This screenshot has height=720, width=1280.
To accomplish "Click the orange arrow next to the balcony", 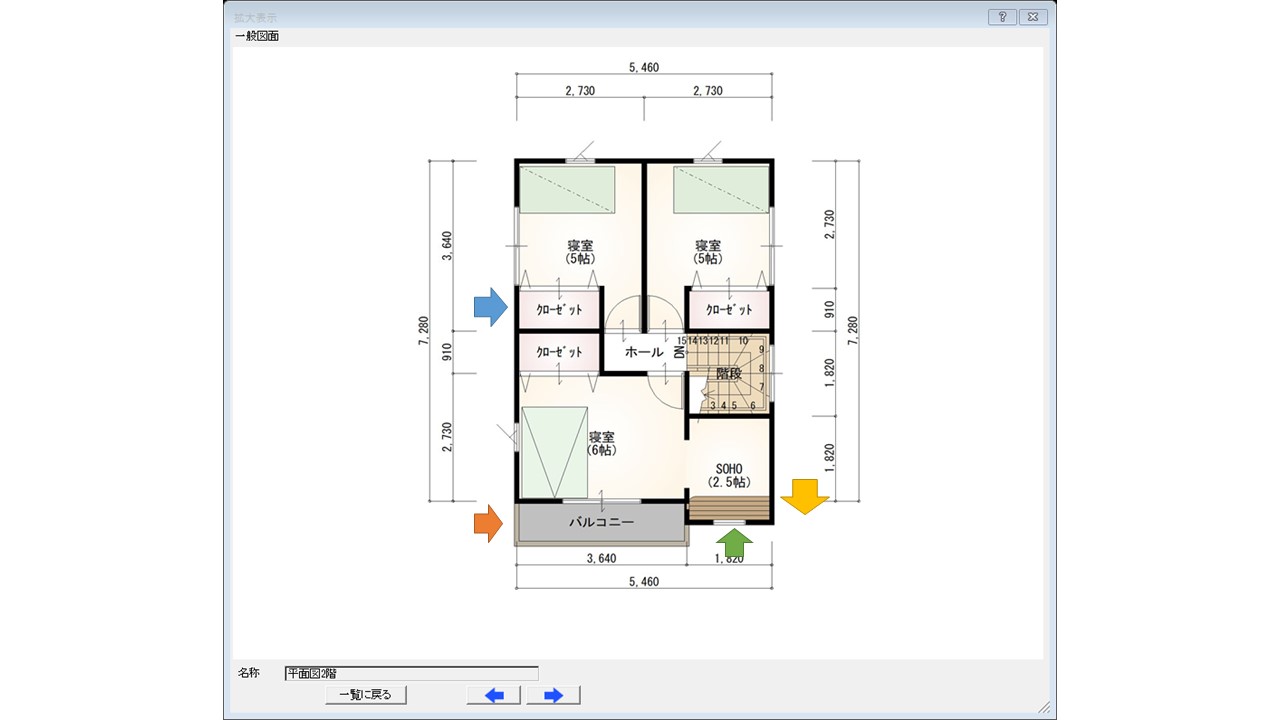I will tap(487, 523).
